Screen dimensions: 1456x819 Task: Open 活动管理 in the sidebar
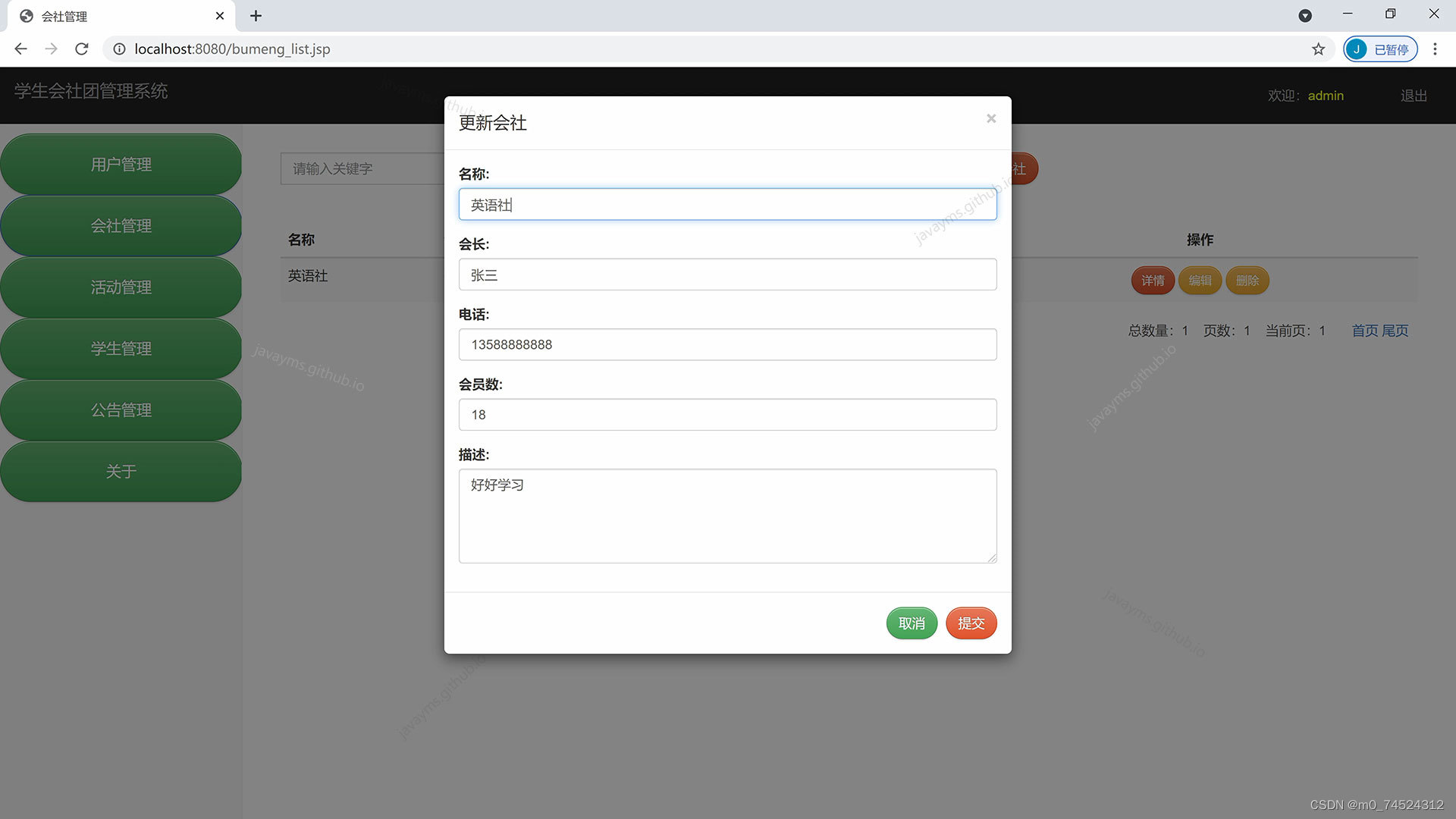click(121, 287)
